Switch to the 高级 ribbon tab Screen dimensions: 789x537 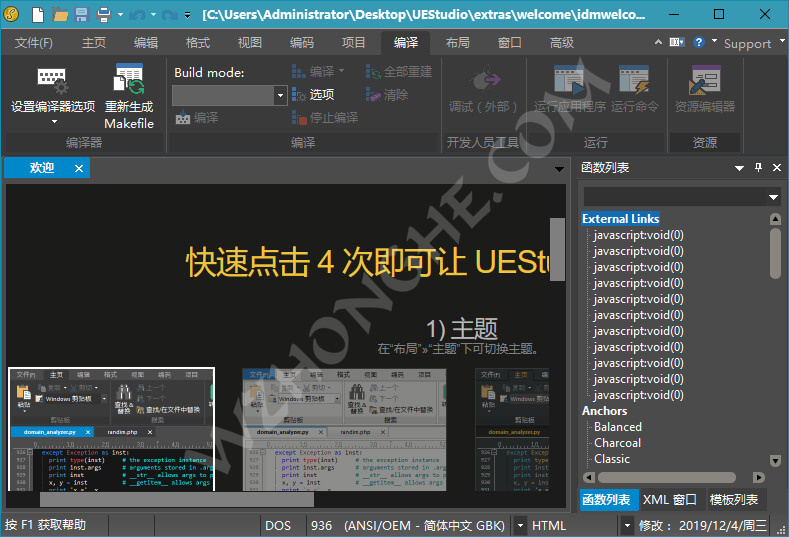pyautogui.click(x=562, y=43)
